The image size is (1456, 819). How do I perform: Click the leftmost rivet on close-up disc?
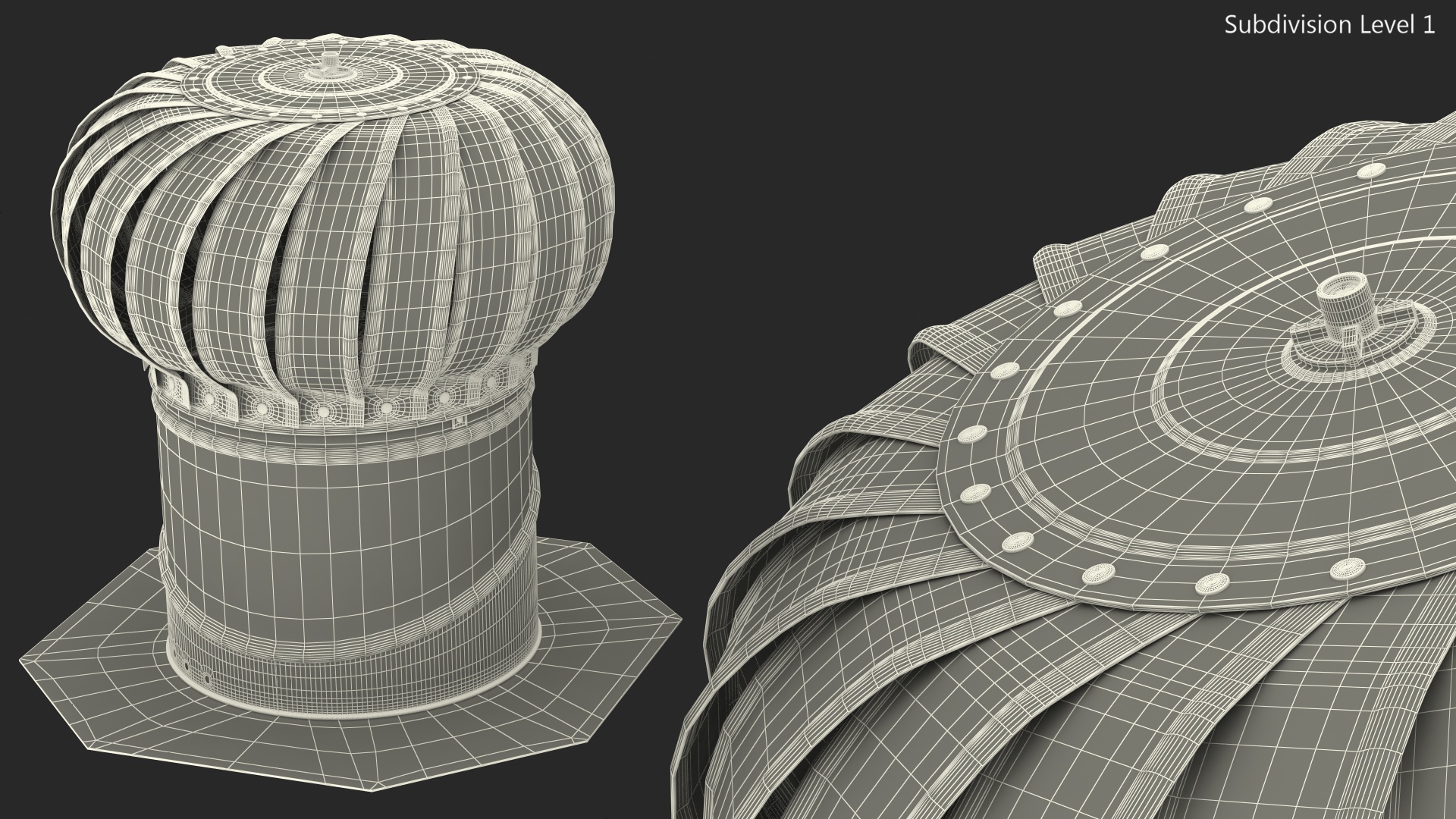pyautogui.click(x=973, y=433)
